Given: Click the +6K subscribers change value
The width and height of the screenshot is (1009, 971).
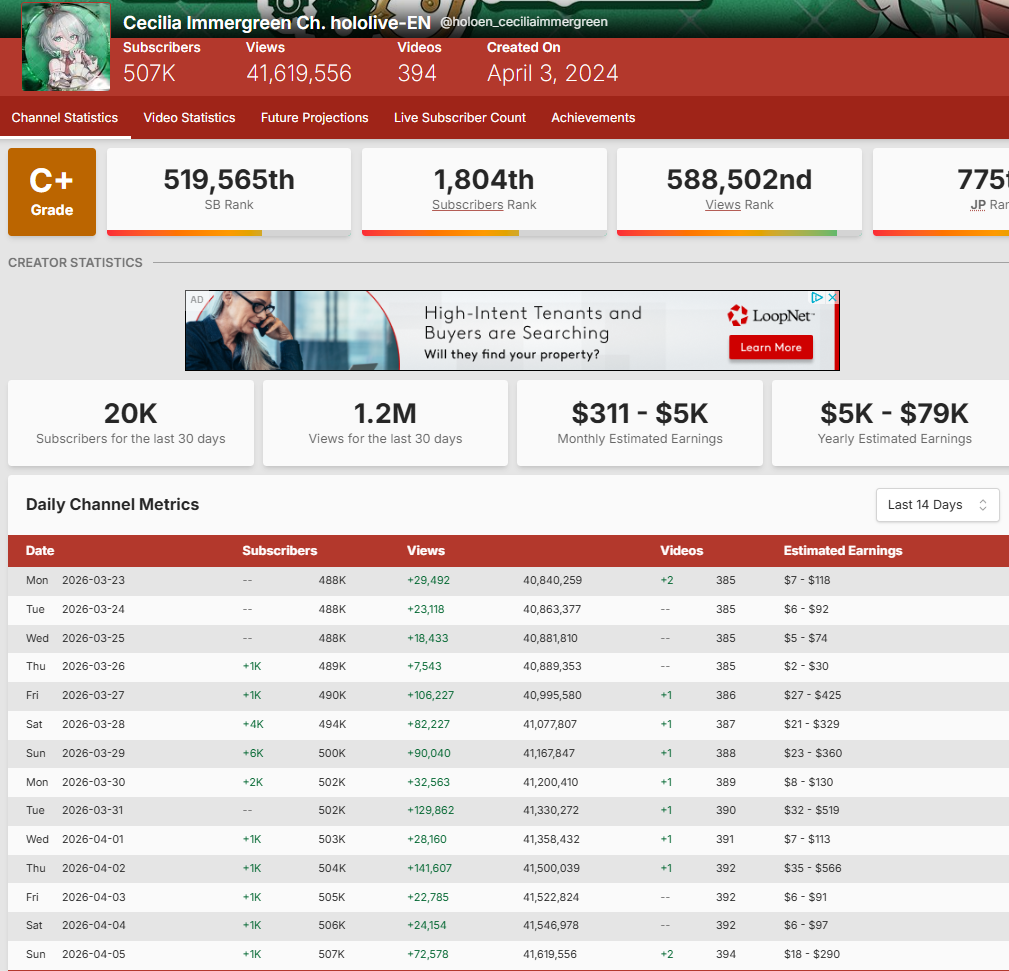Looking at the screenshot, I should pos(253,754).
